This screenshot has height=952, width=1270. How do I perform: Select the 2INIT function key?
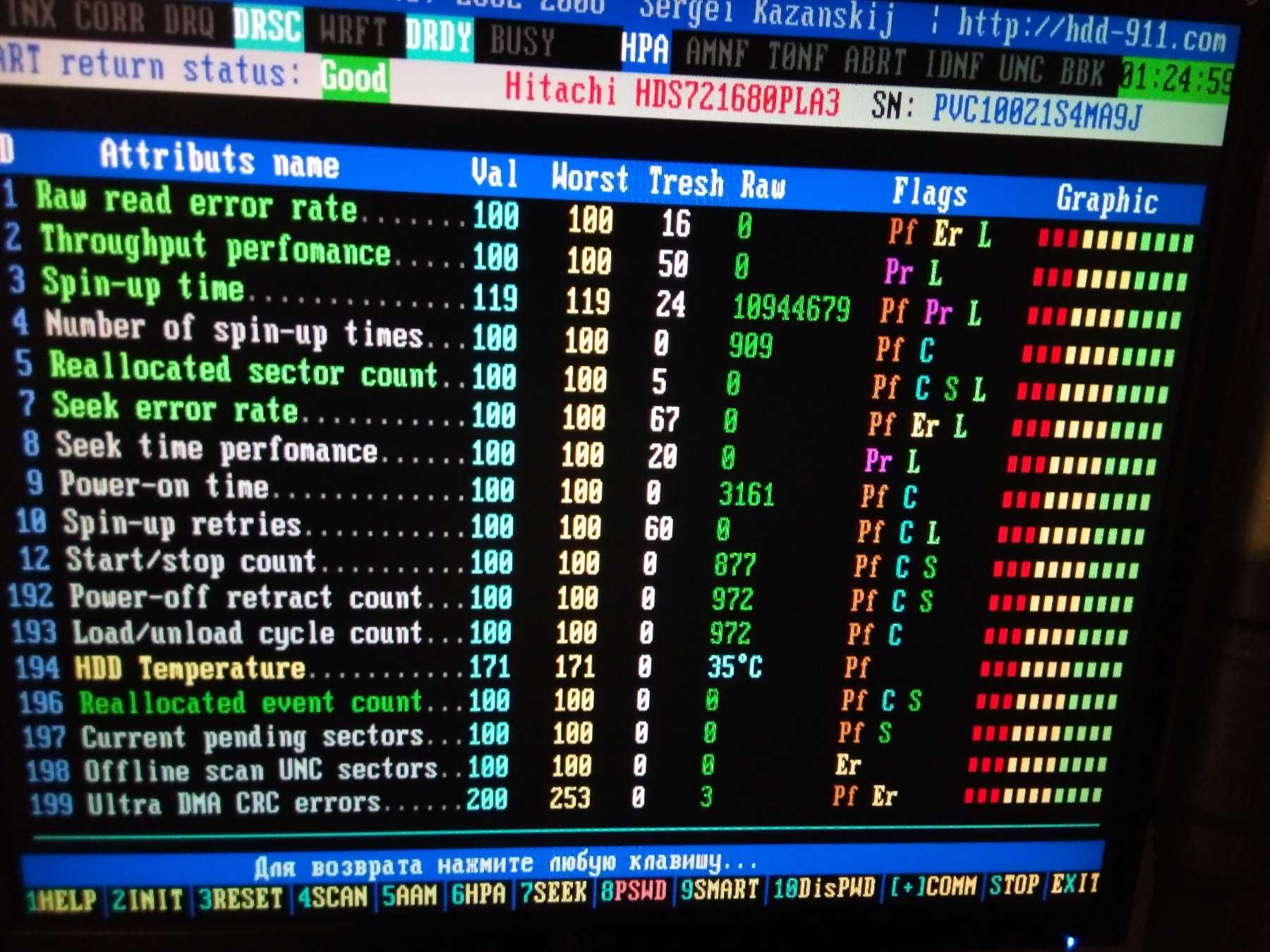[x=147, y=899]
